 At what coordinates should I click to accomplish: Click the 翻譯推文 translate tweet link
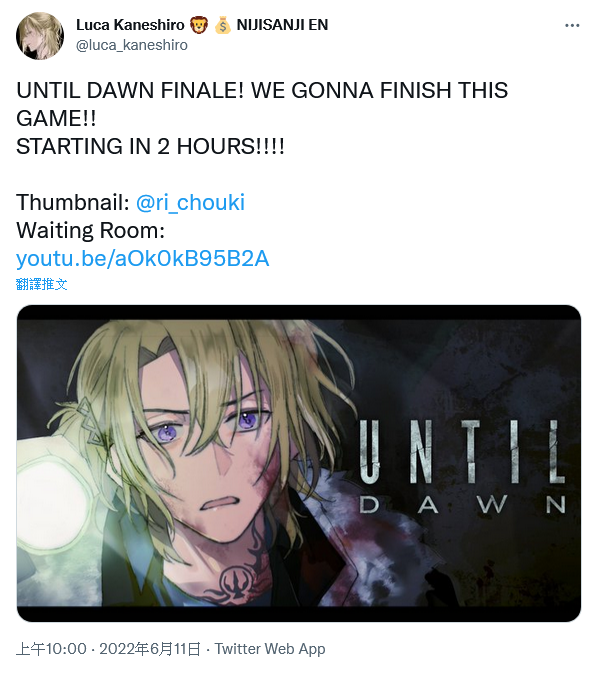[42, 284]
